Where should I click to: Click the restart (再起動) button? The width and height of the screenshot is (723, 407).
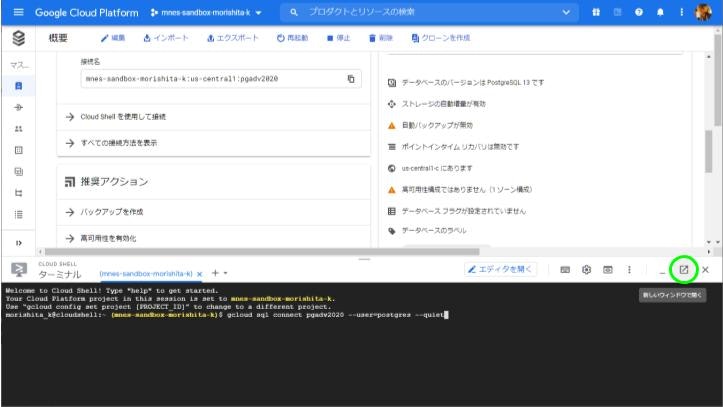pyautogui.click(x=292, y=38)
